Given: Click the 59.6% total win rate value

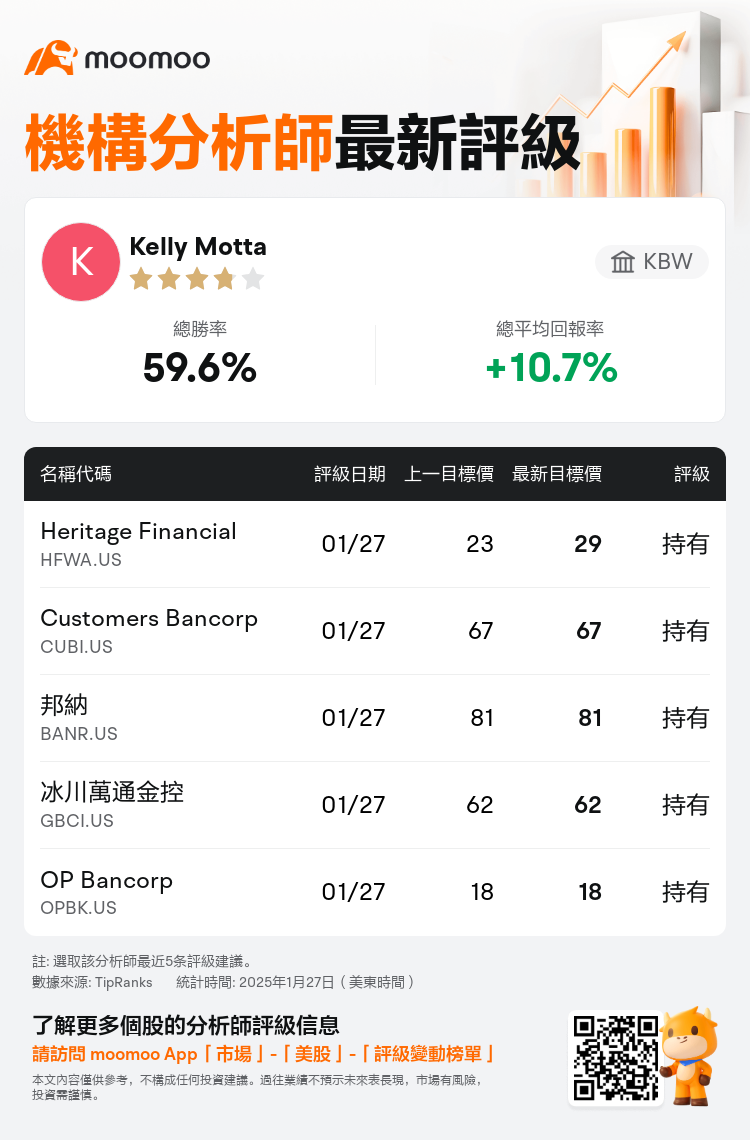Looking at the screenshot, I should tap(200, 367).
